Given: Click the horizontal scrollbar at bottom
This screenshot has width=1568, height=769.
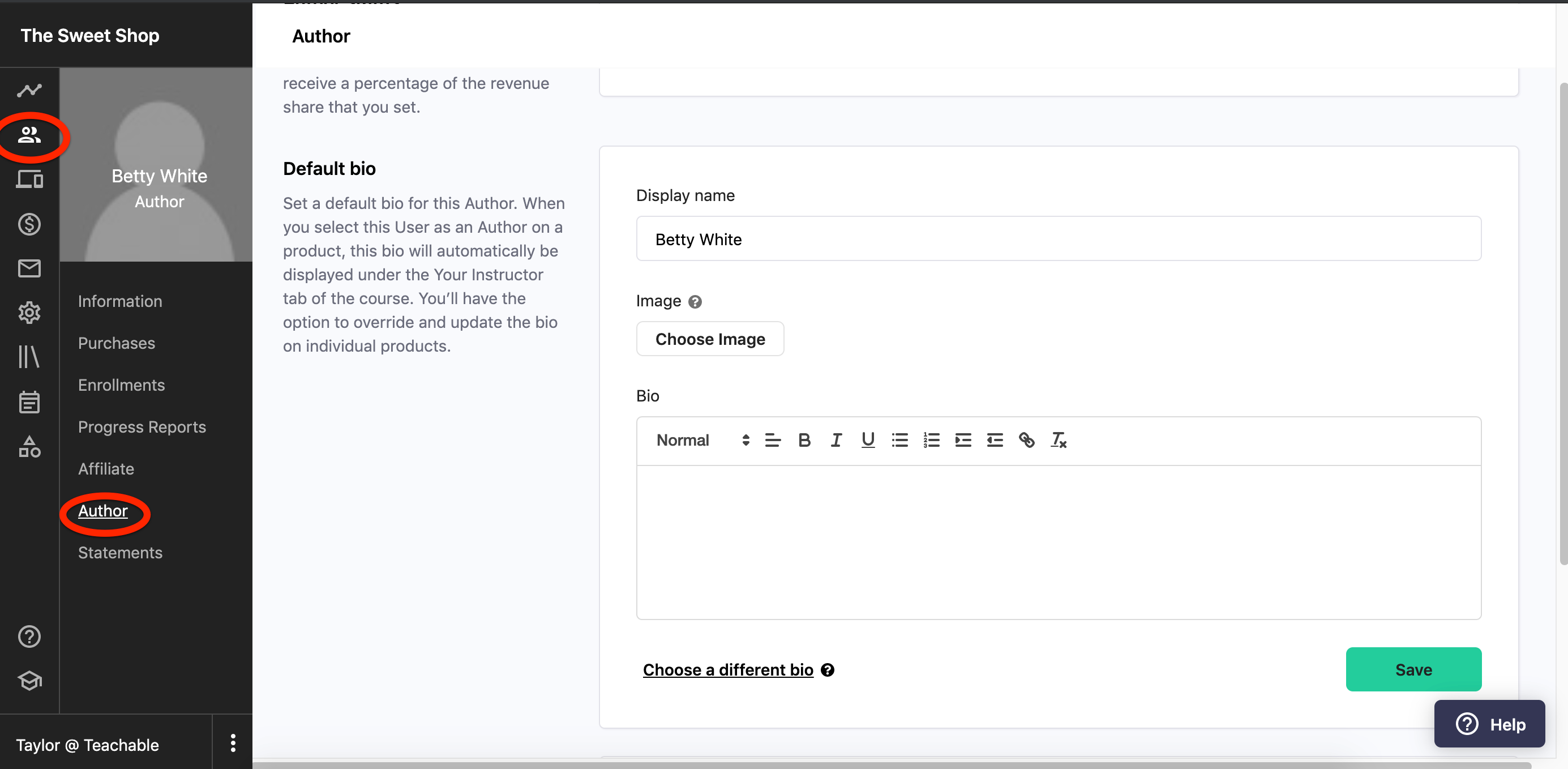Looking at the screenshot, I should 892,766.
